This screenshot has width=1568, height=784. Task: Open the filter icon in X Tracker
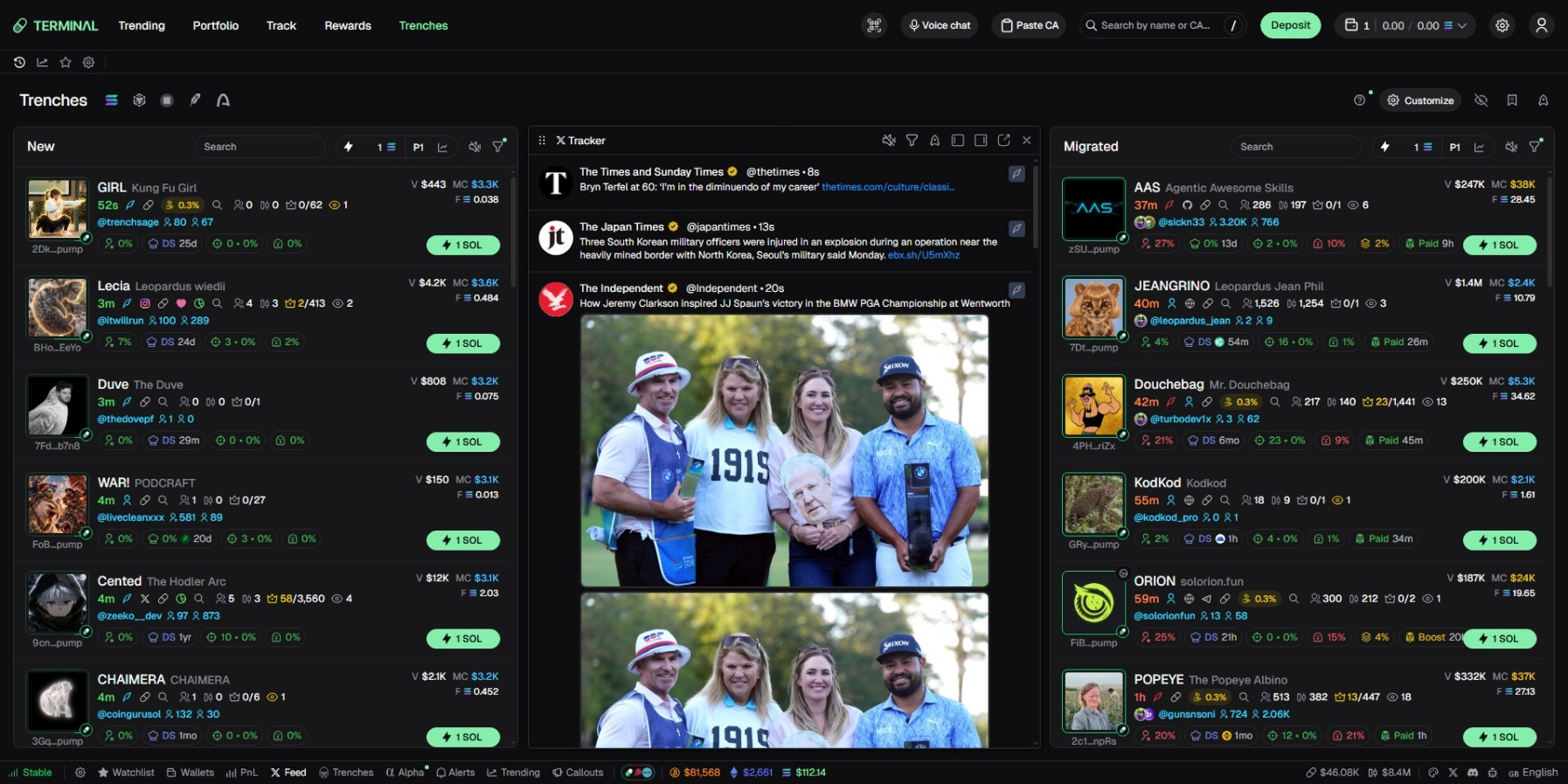coord(912,140)
